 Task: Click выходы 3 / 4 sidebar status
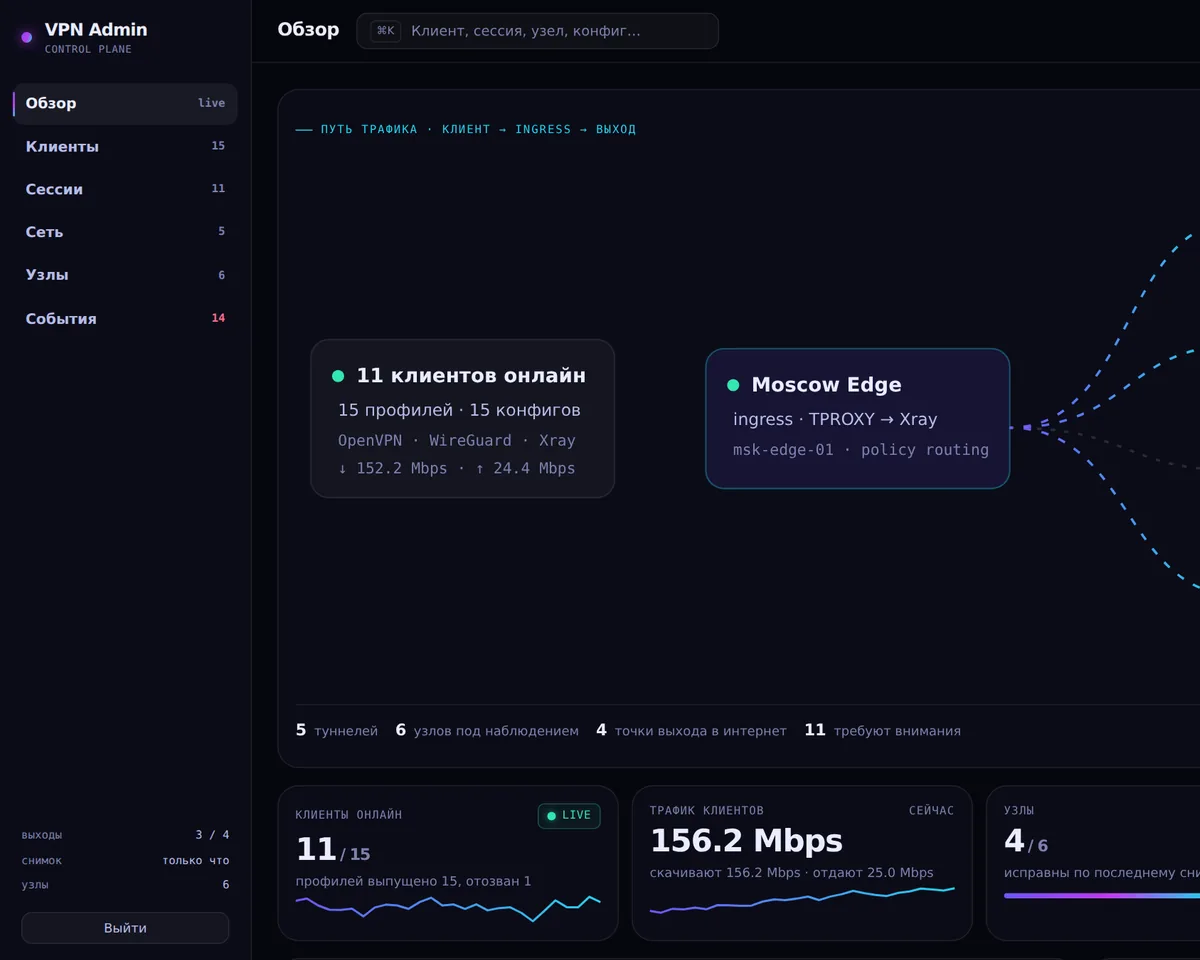125,835
